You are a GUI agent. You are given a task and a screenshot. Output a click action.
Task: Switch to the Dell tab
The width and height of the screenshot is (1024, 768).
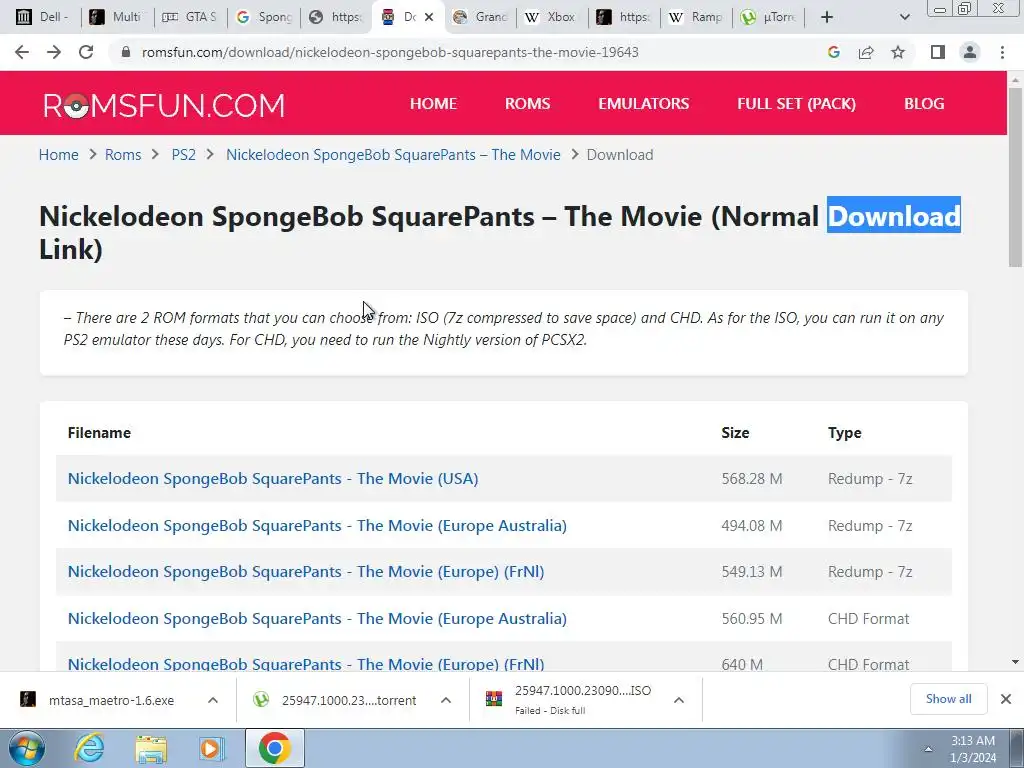[x=44, y=17]
